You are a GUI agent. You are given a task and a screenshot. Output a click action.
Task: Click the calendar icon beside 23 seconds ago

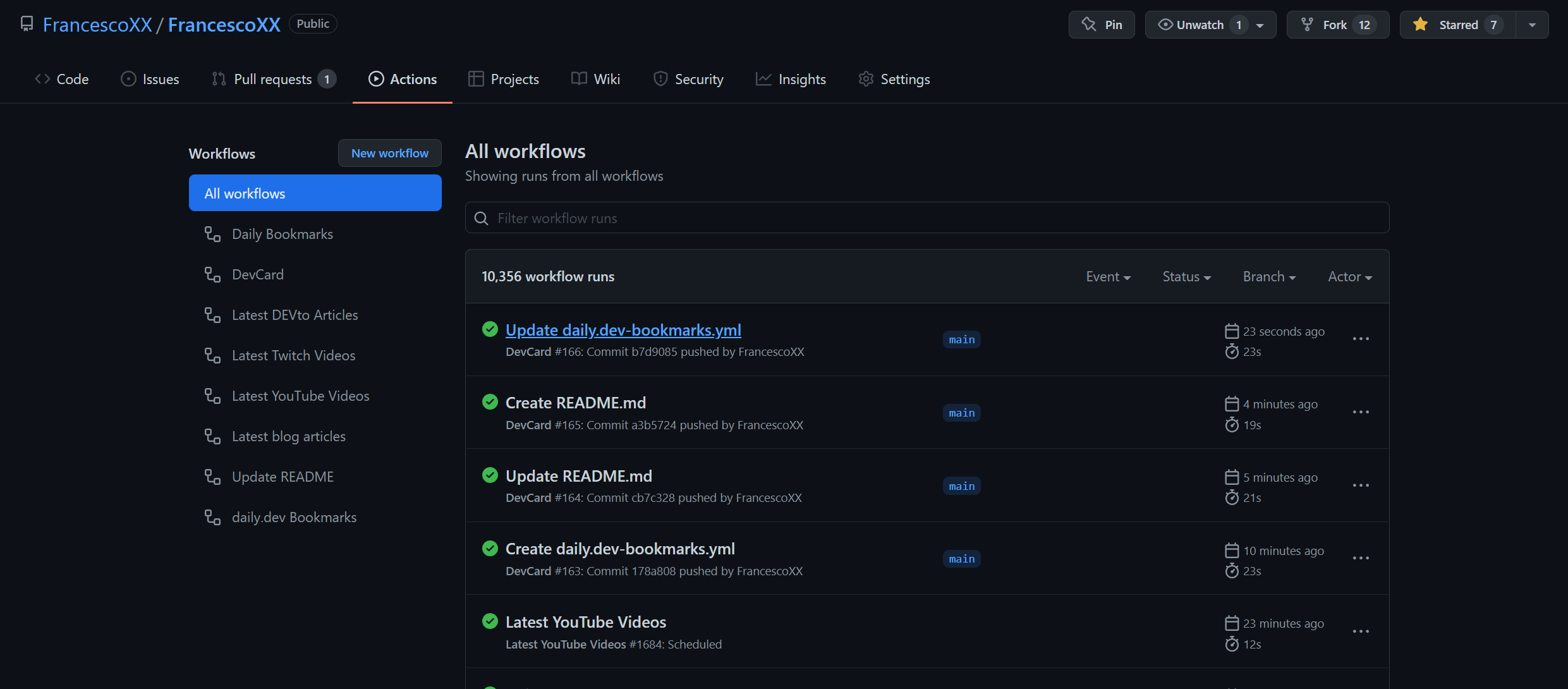coord(1232,331)
